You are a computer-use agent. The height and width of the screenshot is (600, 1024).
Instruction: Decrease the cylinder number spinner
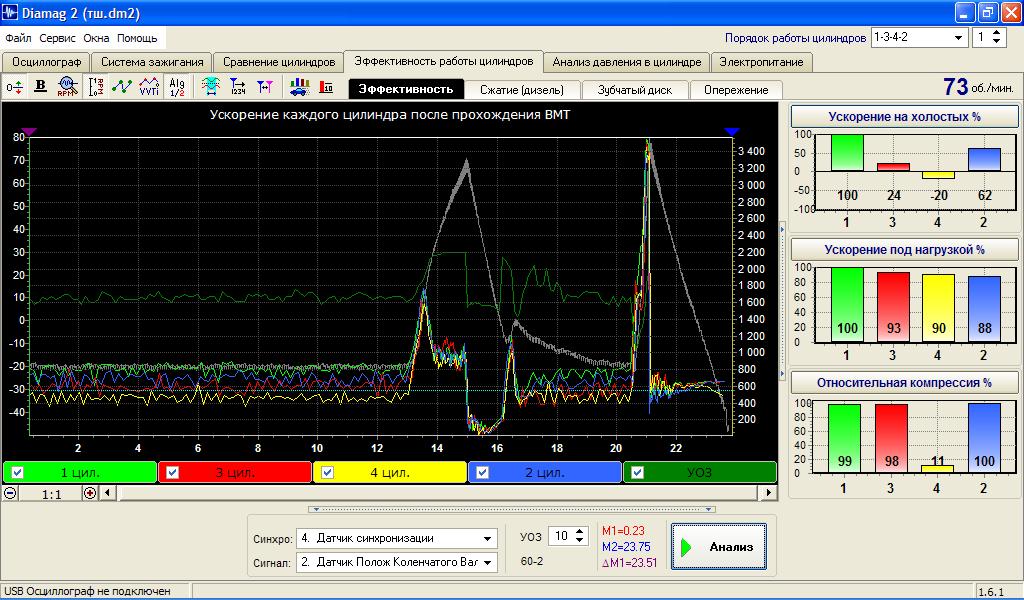[997, 42]
